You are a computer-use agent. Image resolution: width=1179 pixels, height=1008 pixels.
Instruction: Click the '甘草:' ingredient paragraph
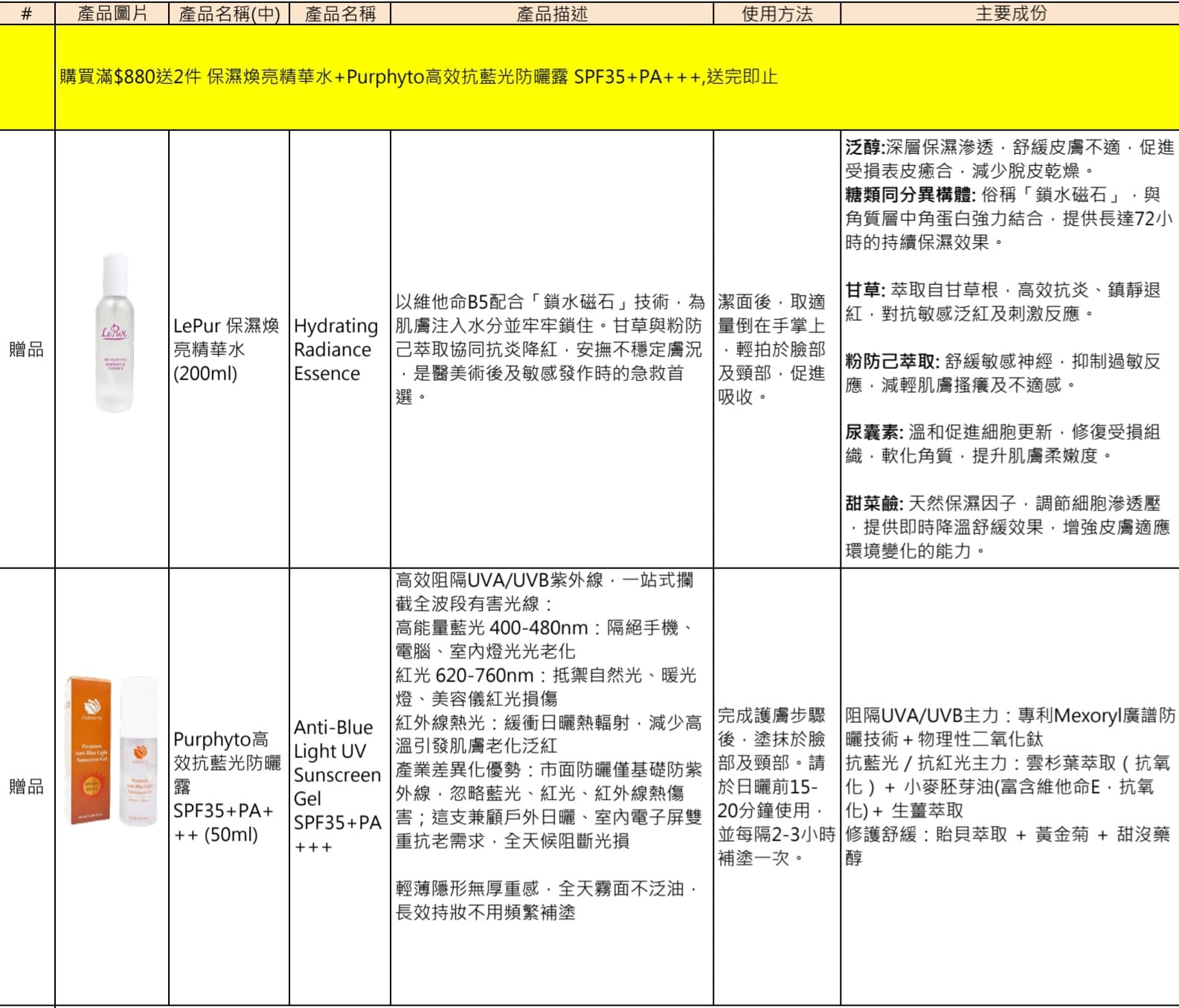point(1003,301)
